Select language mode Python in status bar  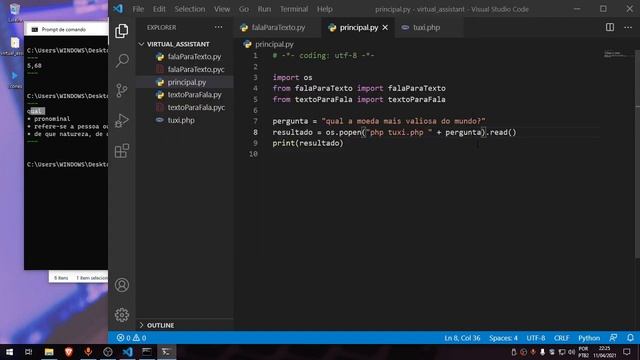589,338
